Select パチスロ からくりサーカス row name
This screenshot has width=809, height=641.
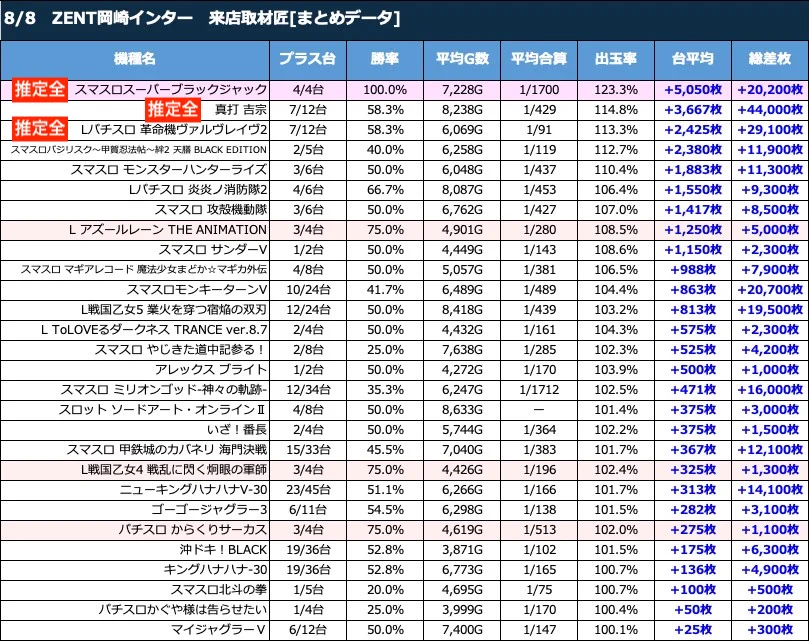192,530
